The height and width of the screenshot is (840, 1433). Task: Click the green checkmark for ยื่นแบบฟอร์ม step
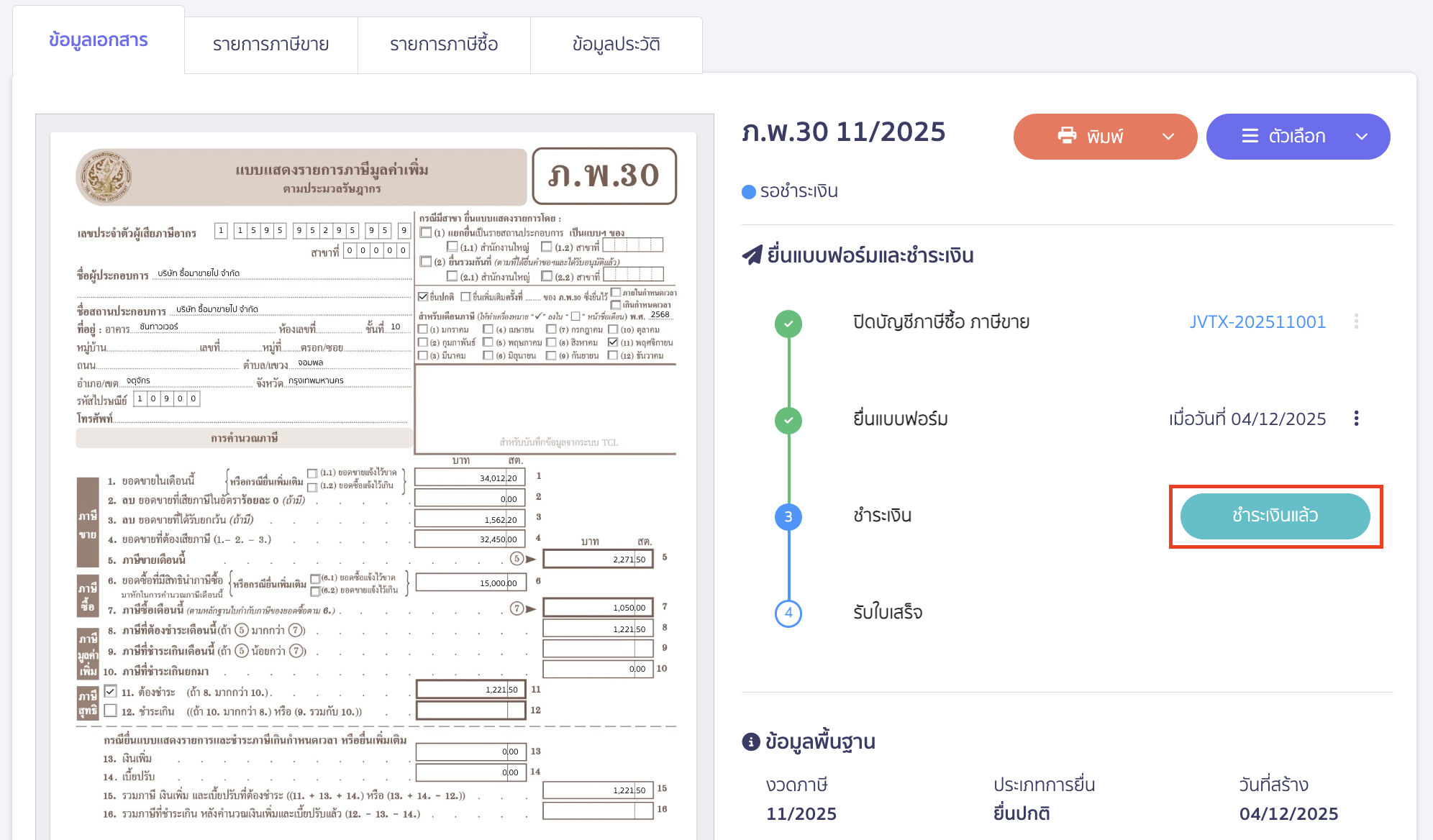coord(788,420)
